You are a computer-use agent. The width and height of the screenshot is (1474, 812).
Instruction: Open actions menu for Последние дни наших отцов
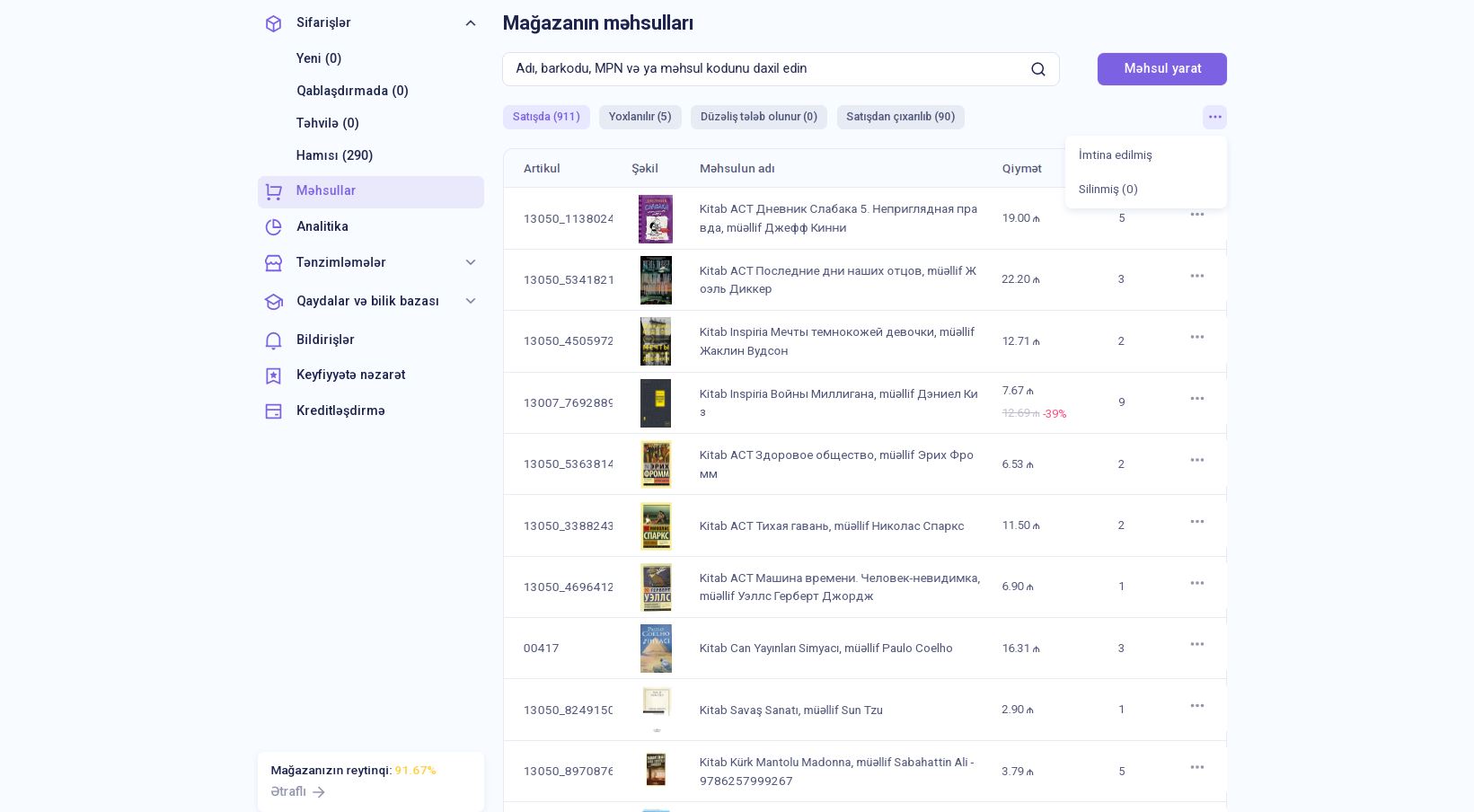pos(1197,276)
